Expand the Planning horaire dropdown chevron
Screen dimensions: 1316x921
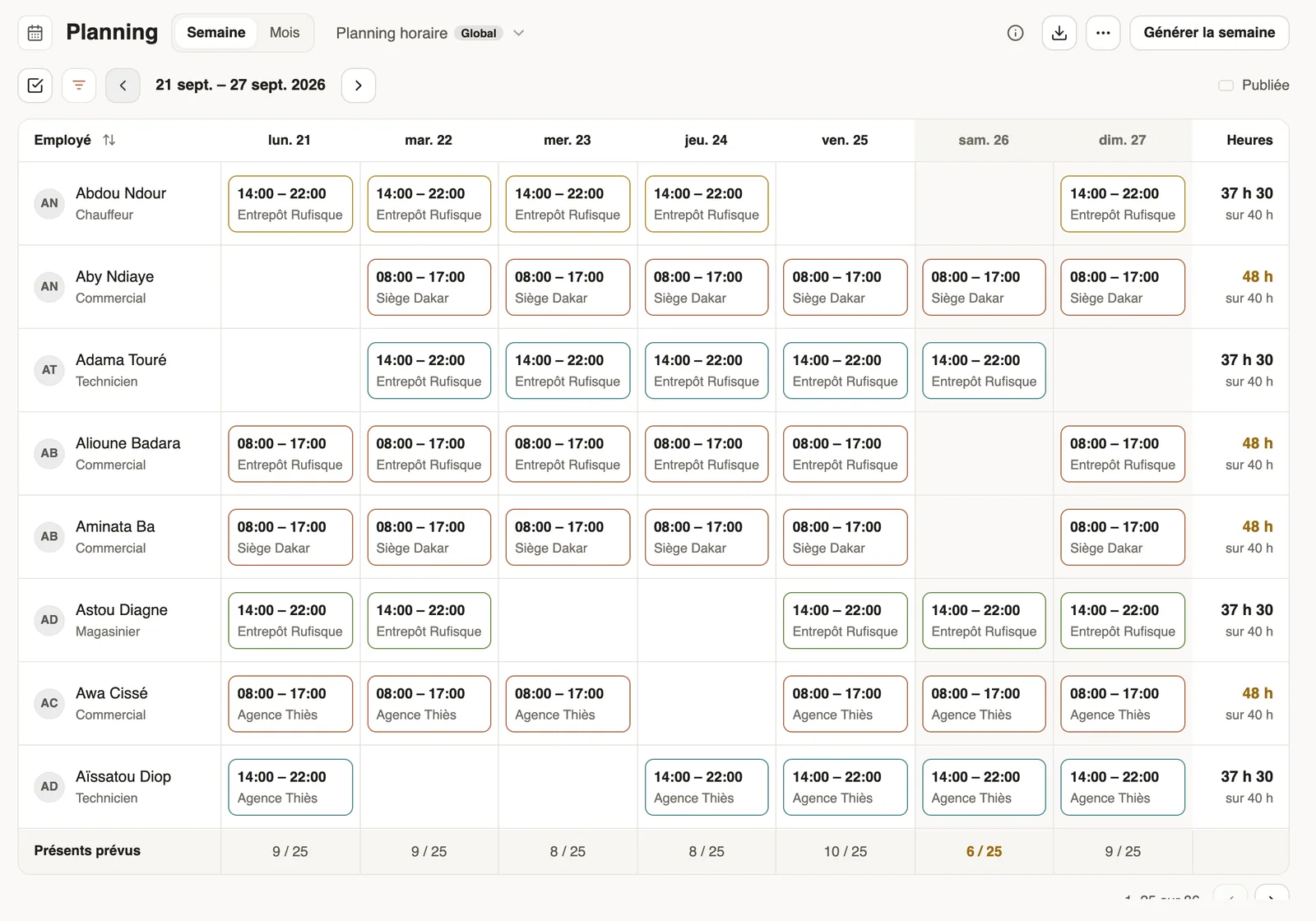(x=519, y=33)
